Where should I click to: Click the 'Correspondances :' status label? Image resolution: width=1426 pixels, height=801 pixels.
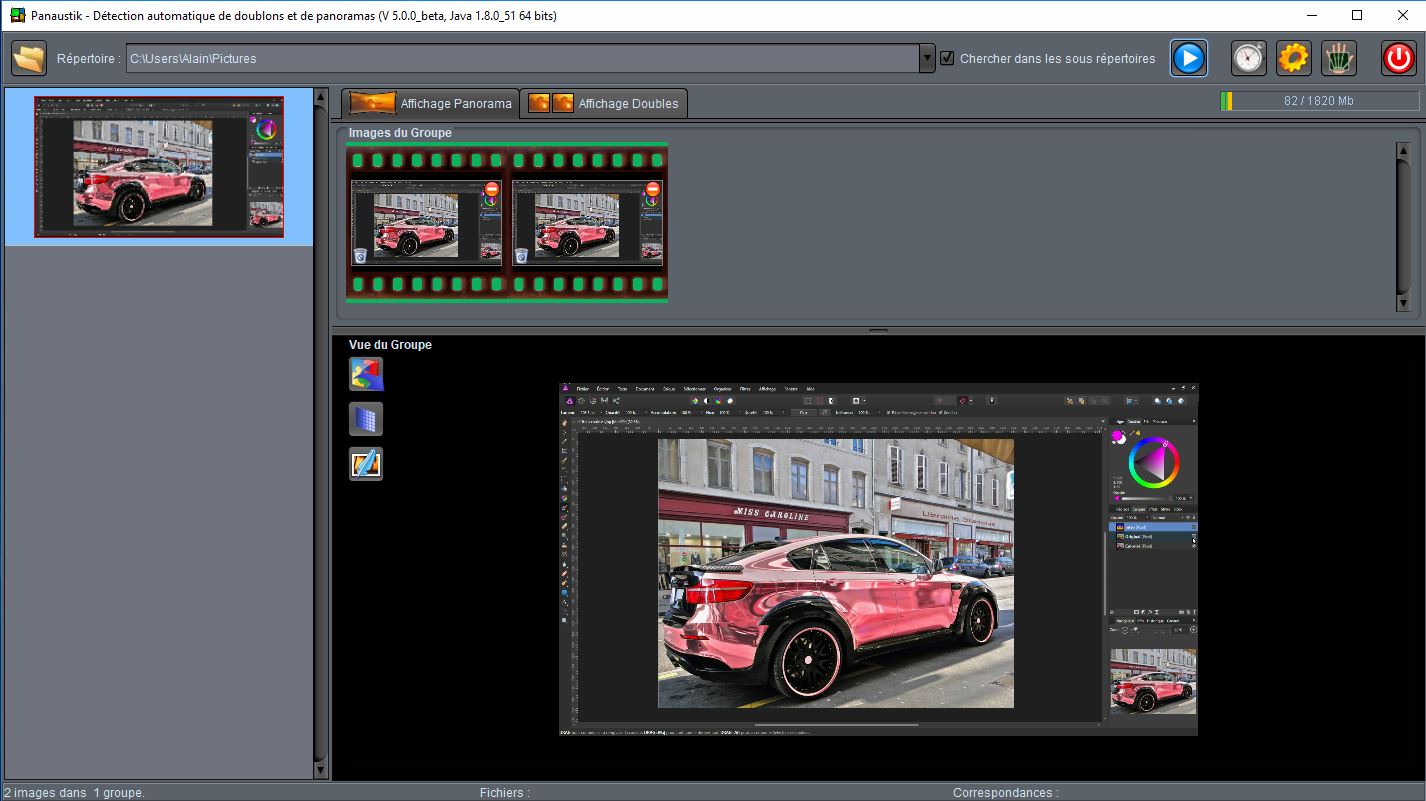(1005, 793)
